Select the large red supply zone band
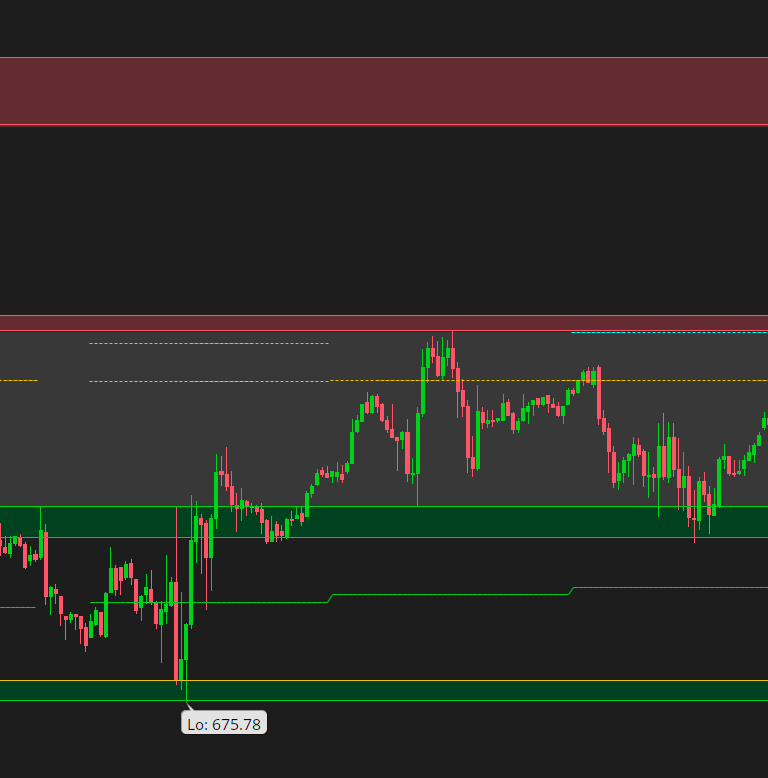 [x=384, y=91]
